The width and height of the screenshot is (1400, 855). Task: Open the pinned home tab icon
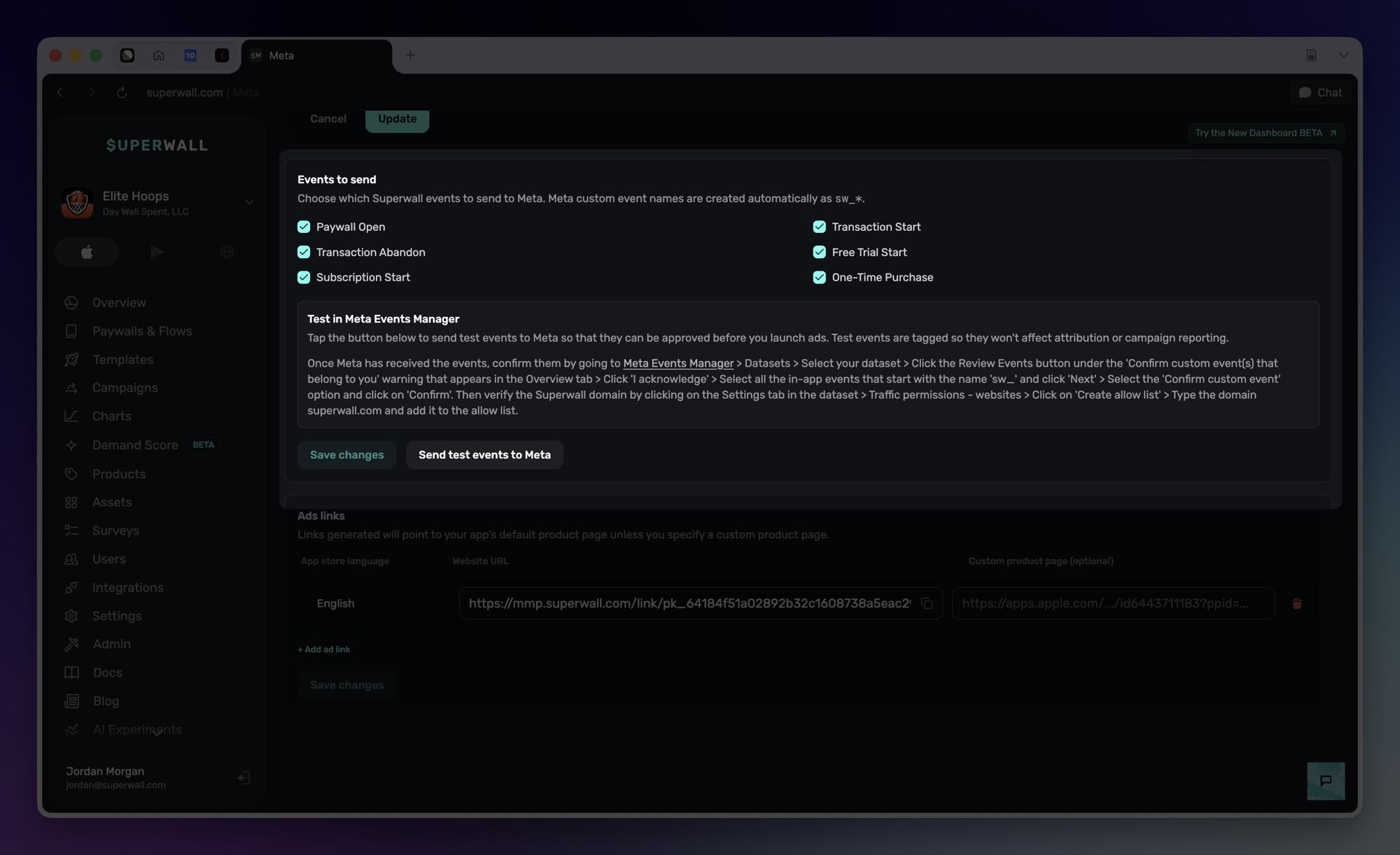click(x=159, y=55)
